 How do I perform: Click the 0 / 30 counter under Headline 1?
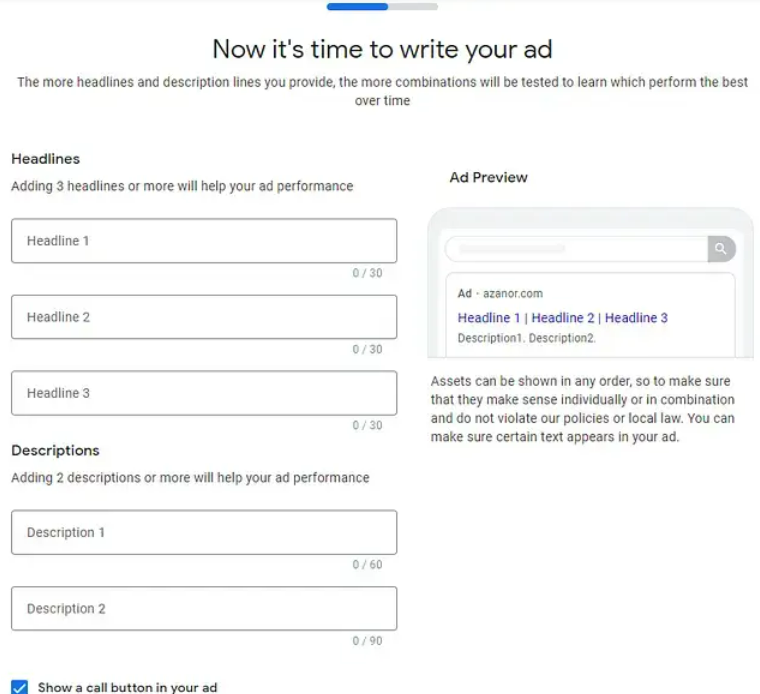(367, 273)
